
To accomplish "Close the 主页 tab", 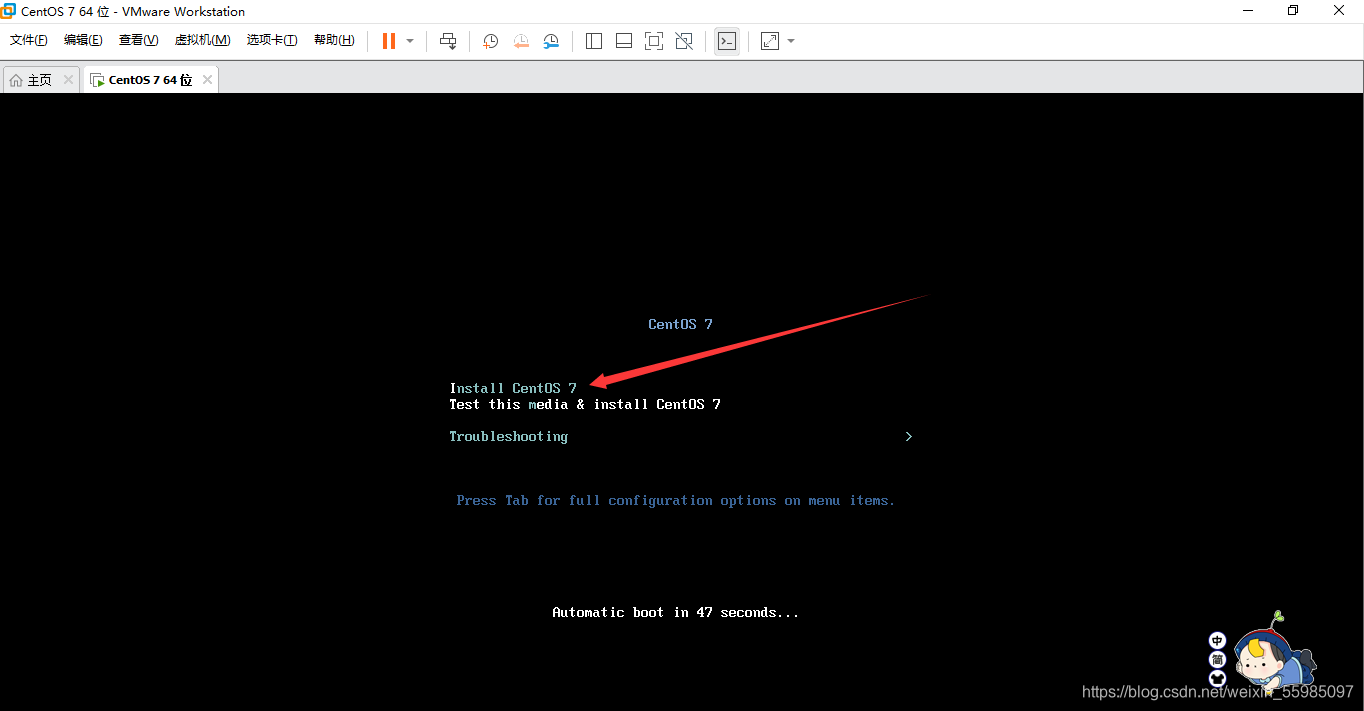I will 68,80.
